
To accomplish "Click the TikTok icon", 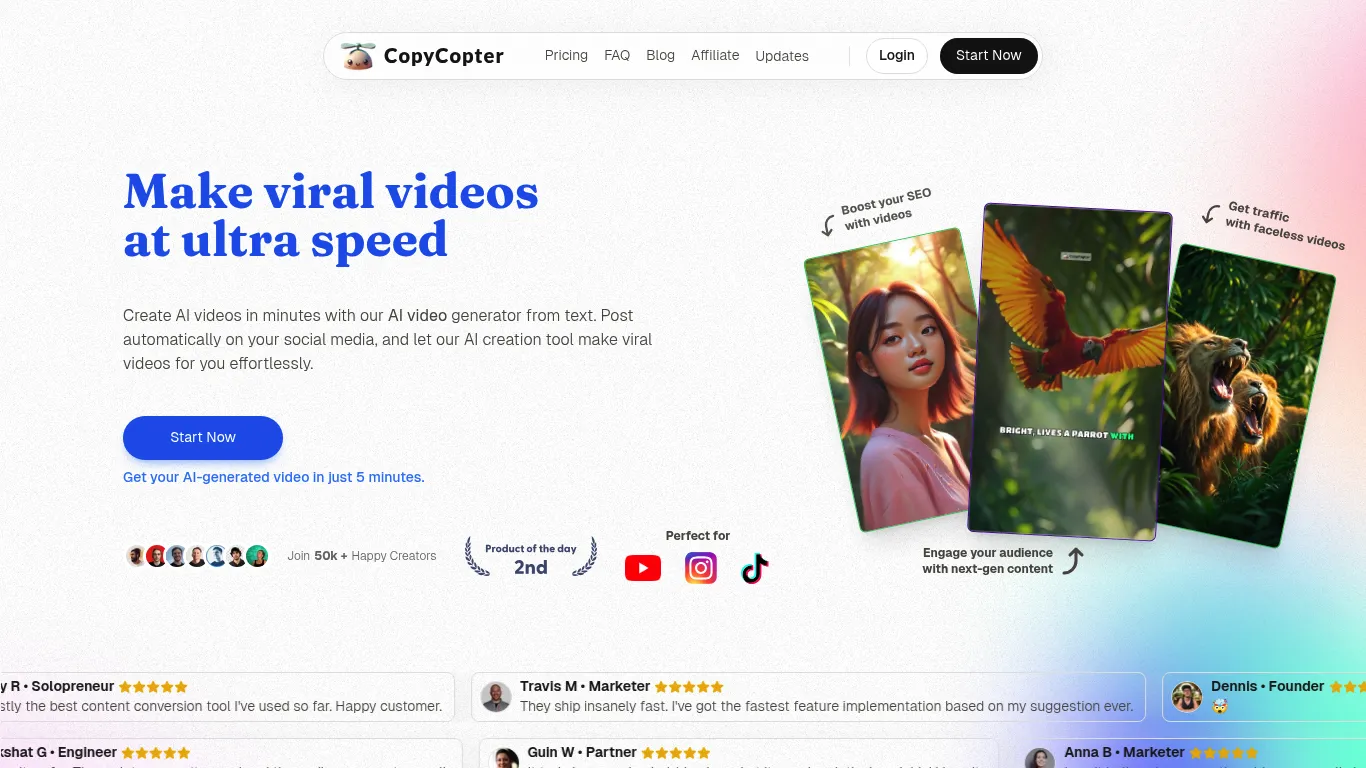I will point(754,569).
